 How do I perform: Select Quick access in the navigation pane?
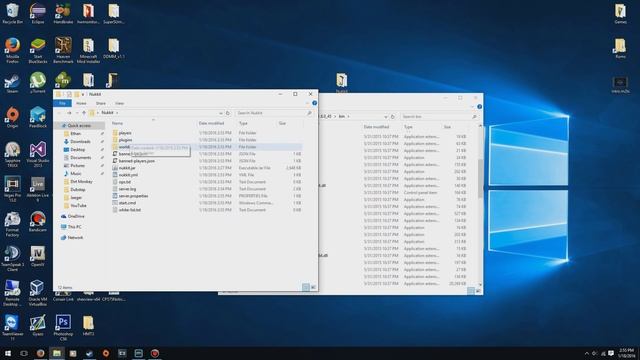pyautogui.click(x=78, y=126)
